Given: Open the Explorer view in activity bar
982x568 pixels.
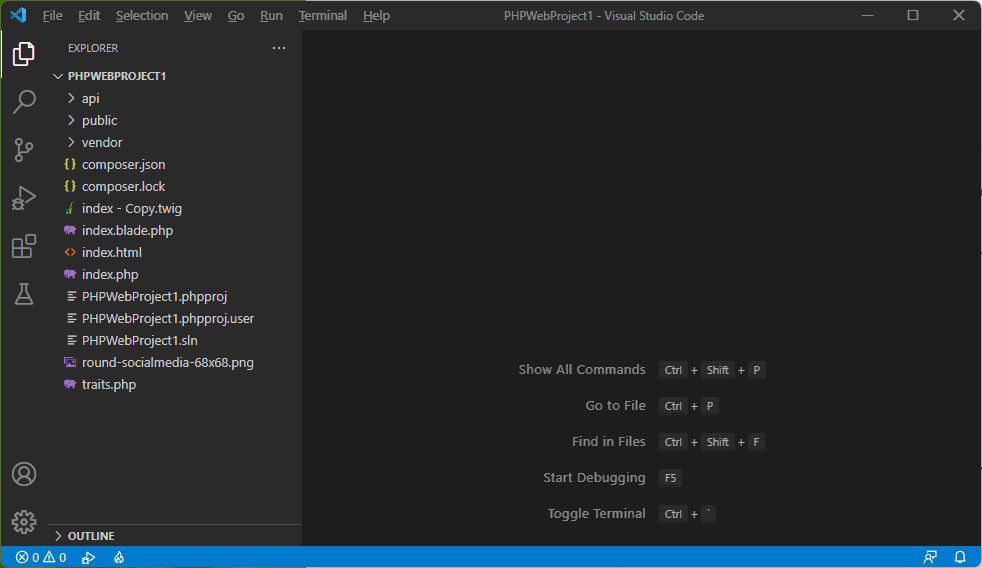Looking at the screenshot, I should point(24,54).
